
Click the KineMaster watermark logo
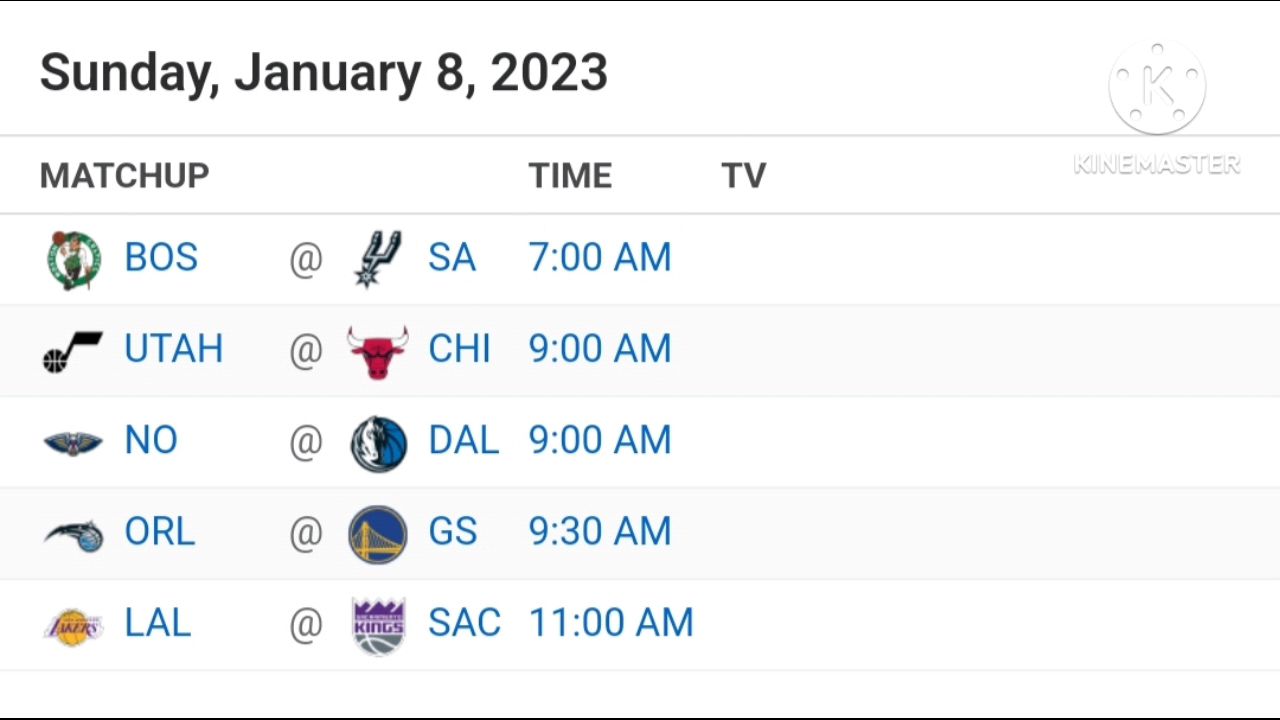(x=1157, y=90)
